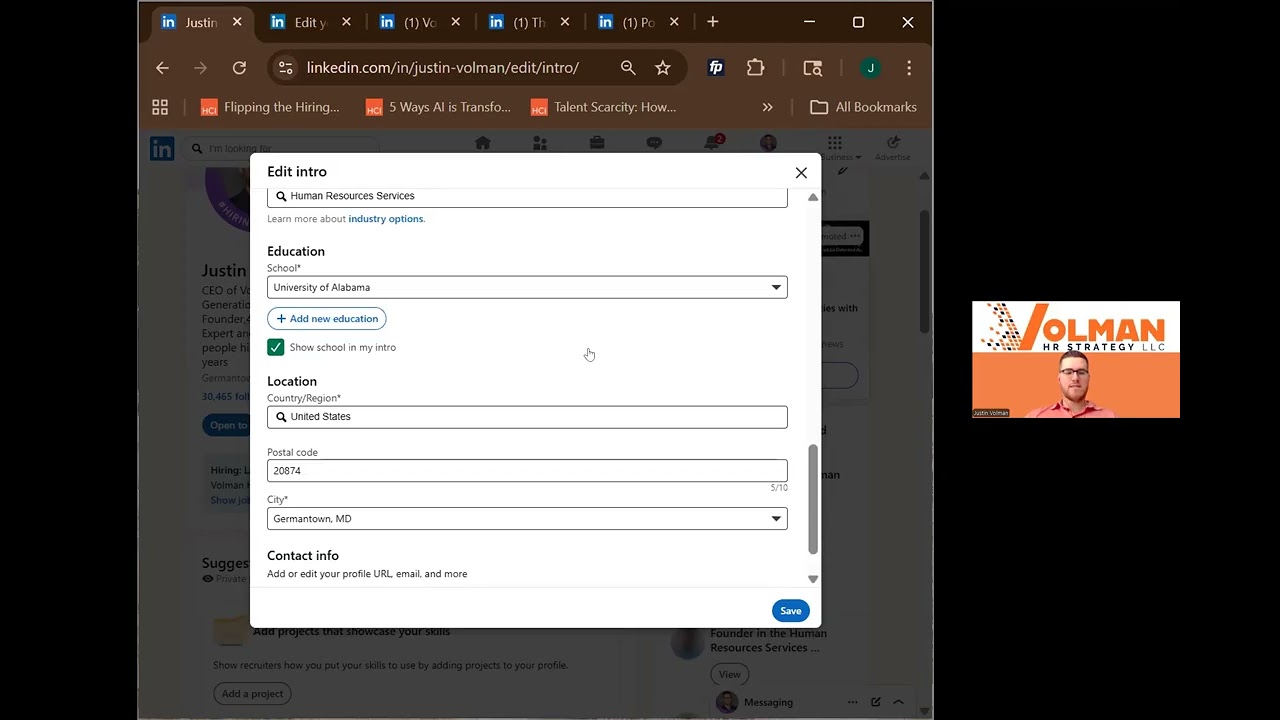Open the All Bookmarks folder
Viewport: 1280px width, 720px height.
click(863, 107)
